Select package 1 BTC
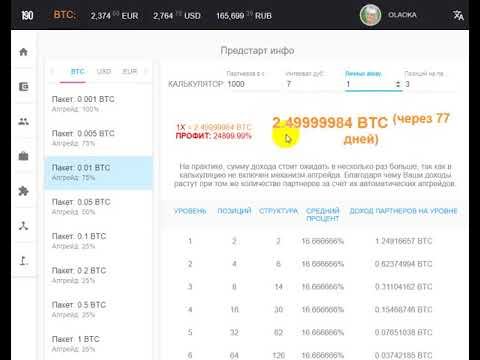Image resolution: width=480 pixels, height=360 pixels. tap(99, 343)
